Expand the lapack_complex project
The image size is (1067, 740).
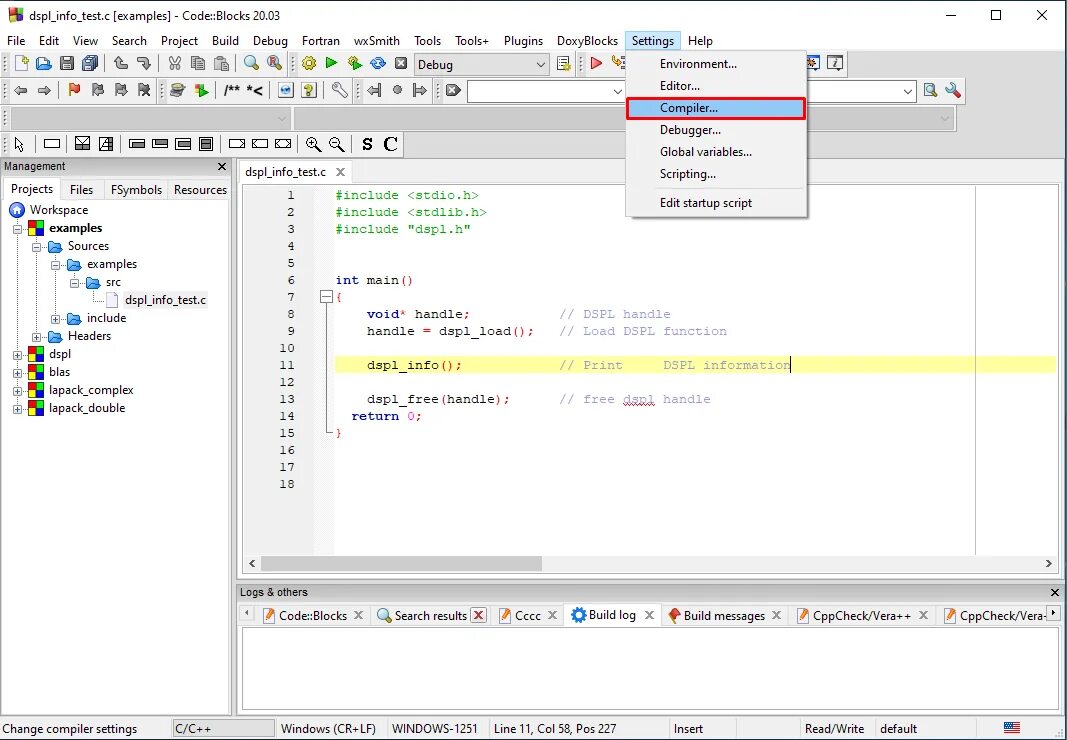(x=18, y=391)
